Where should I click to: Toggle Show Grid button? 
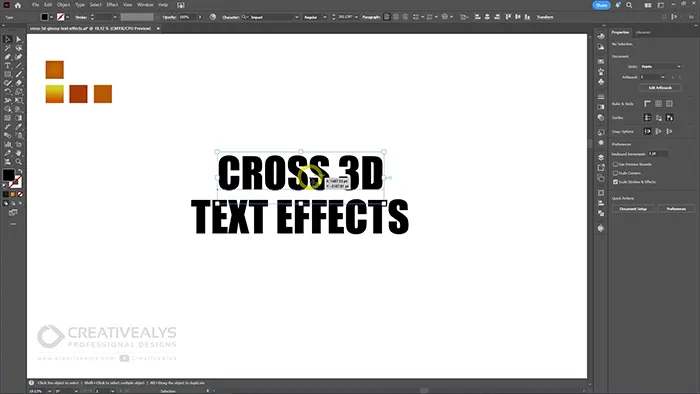pyautogui.click(x=658, y=104)
